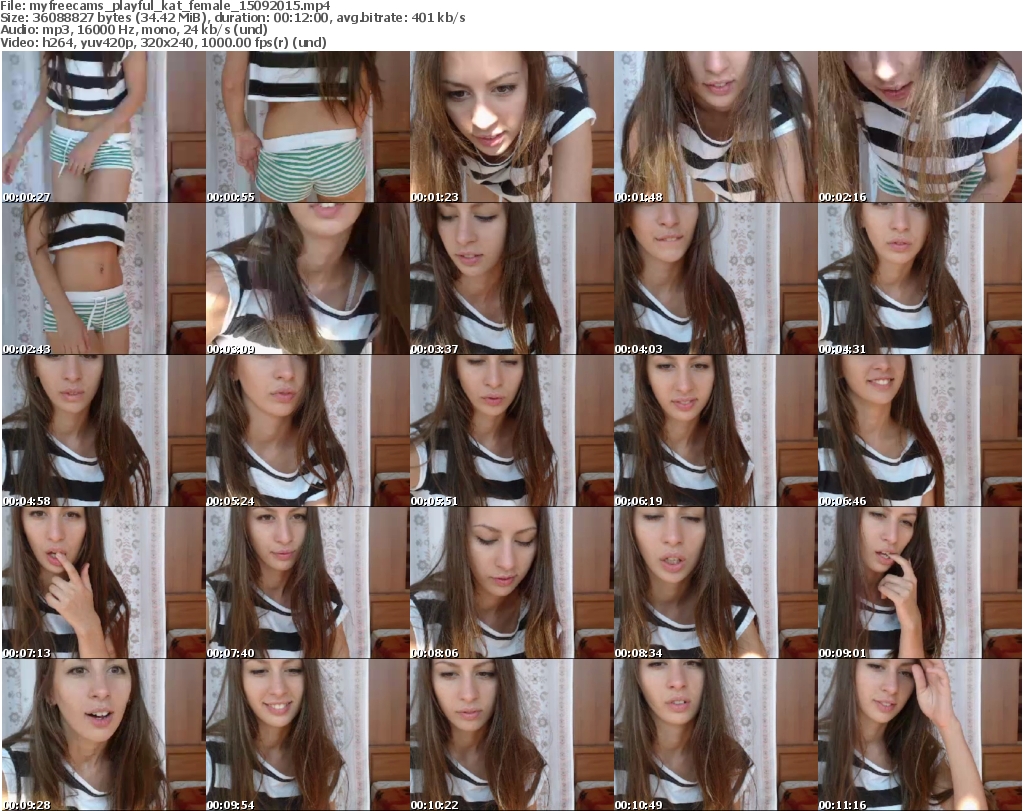This screenshot has width=1024, height=811.
Task: Select the thumbnail at 00:09:01
Action: pos(920,582)
